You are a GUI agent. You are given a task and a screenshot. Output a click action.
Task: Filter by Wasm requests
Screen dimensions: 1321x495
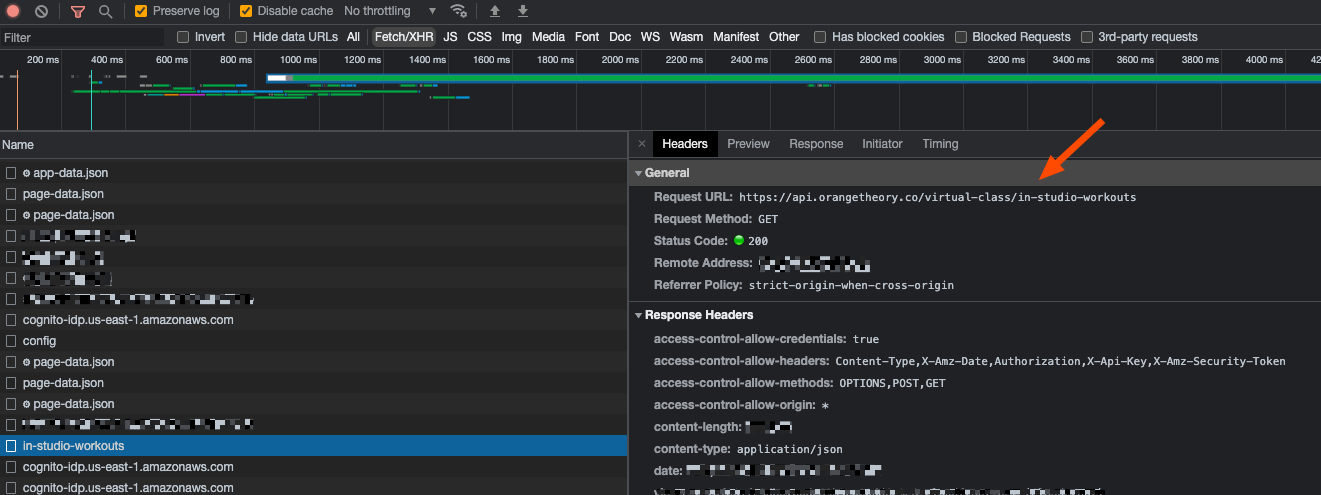point(686,37)
